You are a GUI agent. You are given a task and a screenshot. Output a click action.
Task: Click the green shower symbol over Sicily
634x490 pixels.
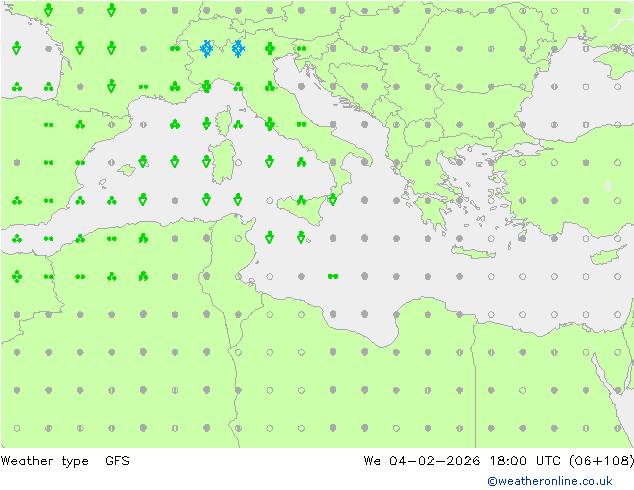point(301,200)
